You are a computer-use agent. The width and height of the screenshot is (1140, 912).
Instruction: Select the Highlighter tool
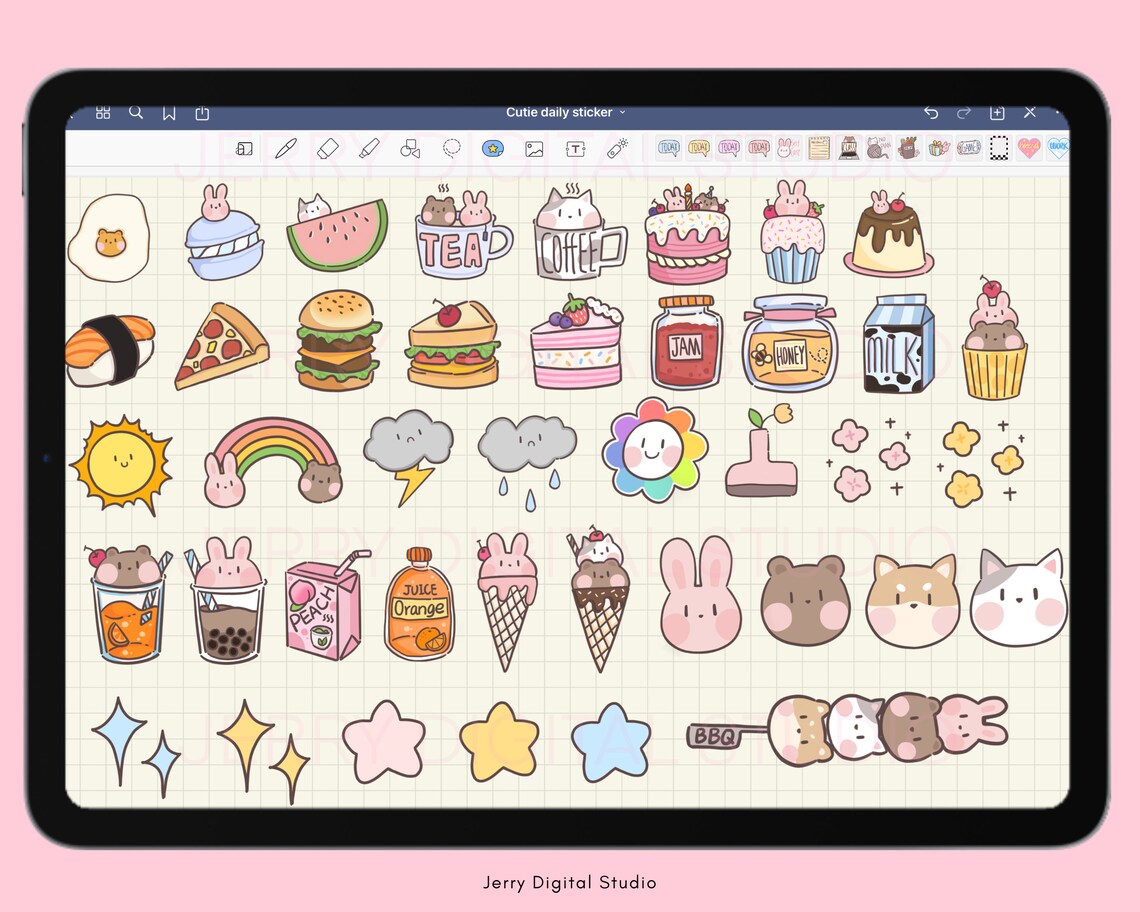(369, 148)
